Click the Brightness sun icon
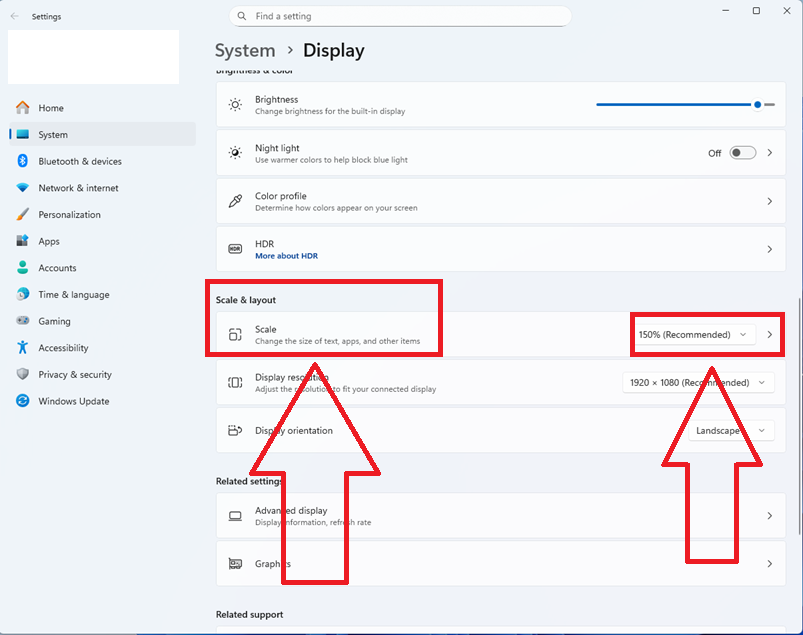803x635 pixels. (x=235, y=105)
